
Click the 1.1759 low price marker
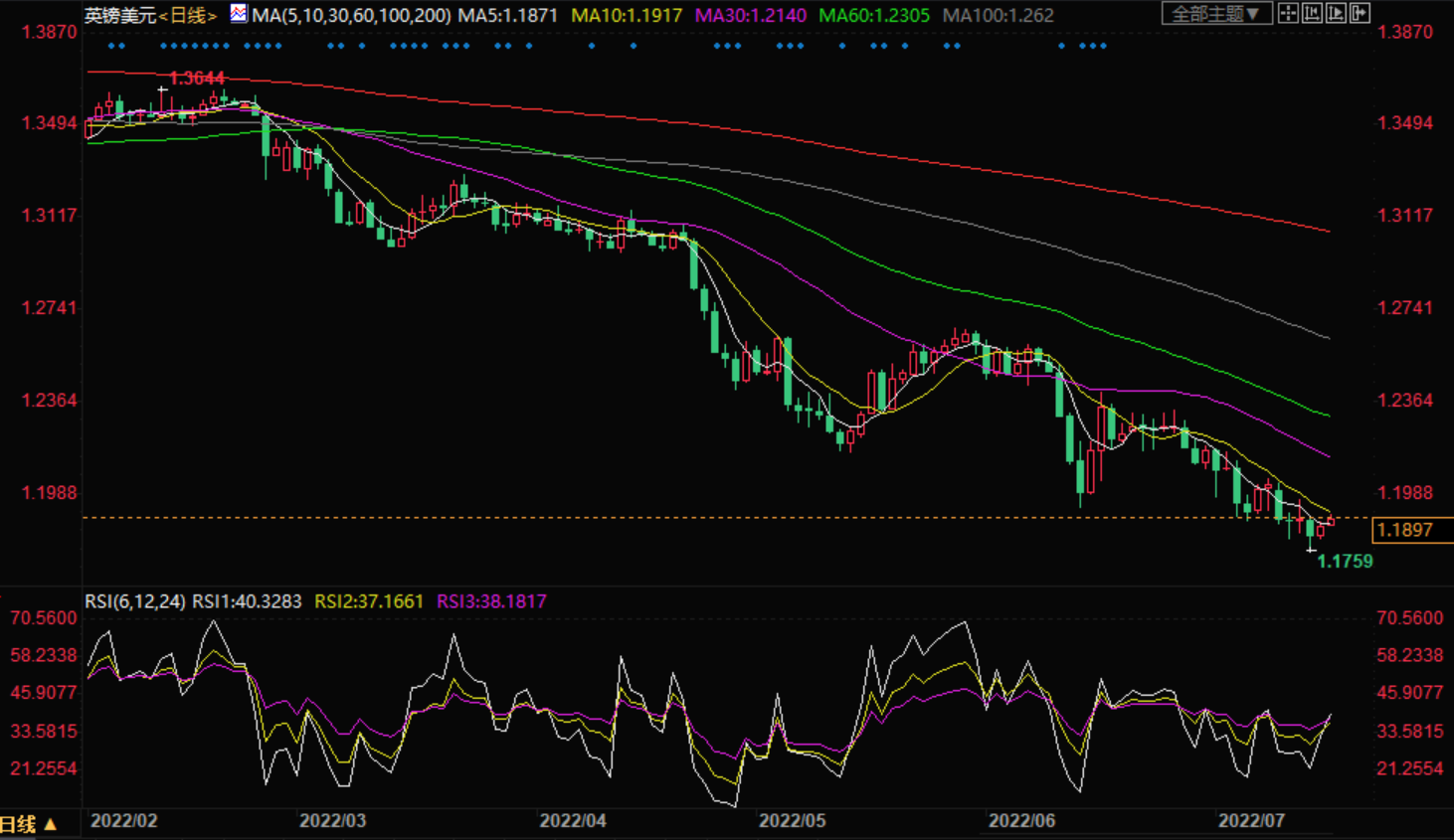(x=1345, y=562)
